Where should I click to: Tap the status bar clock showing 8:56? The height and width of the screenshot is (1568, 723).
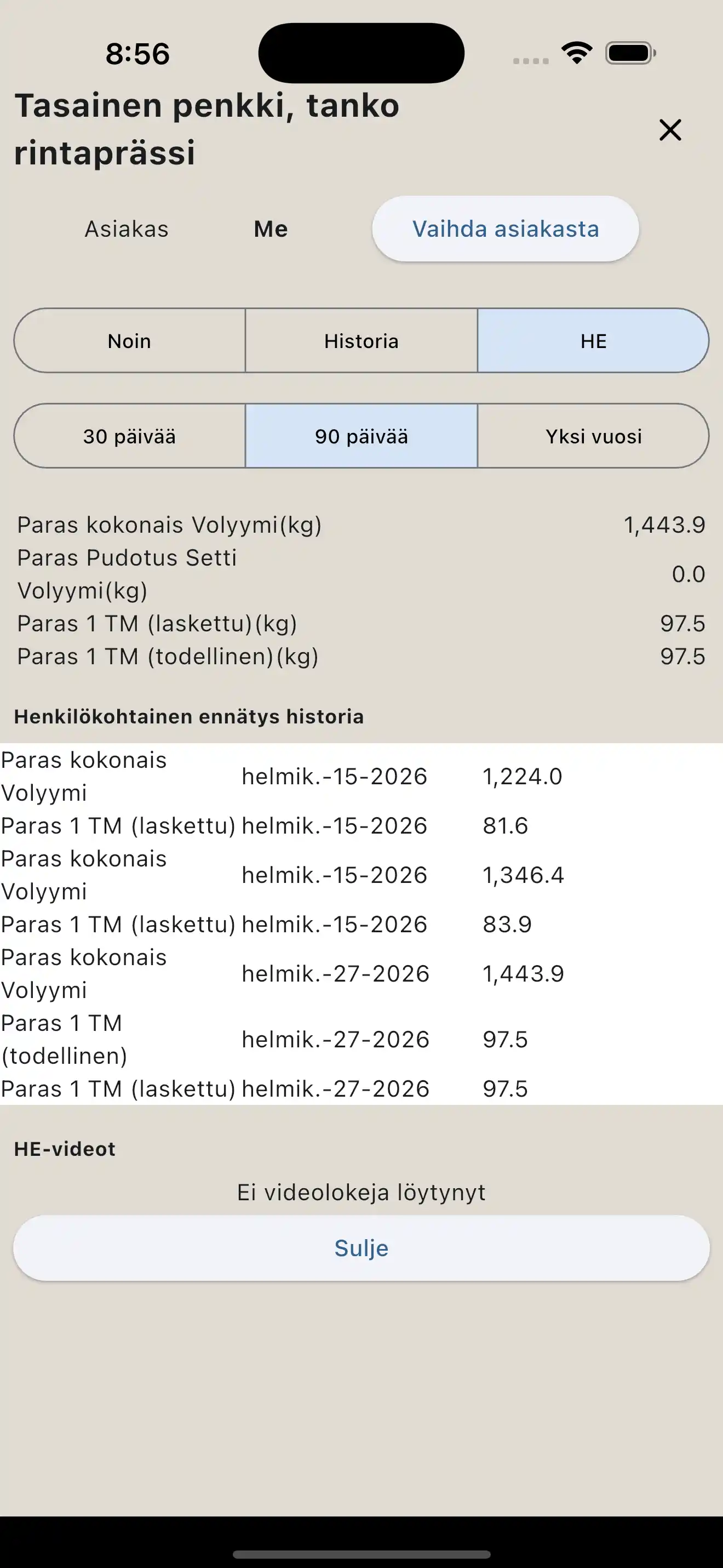(x=137, y=54)
